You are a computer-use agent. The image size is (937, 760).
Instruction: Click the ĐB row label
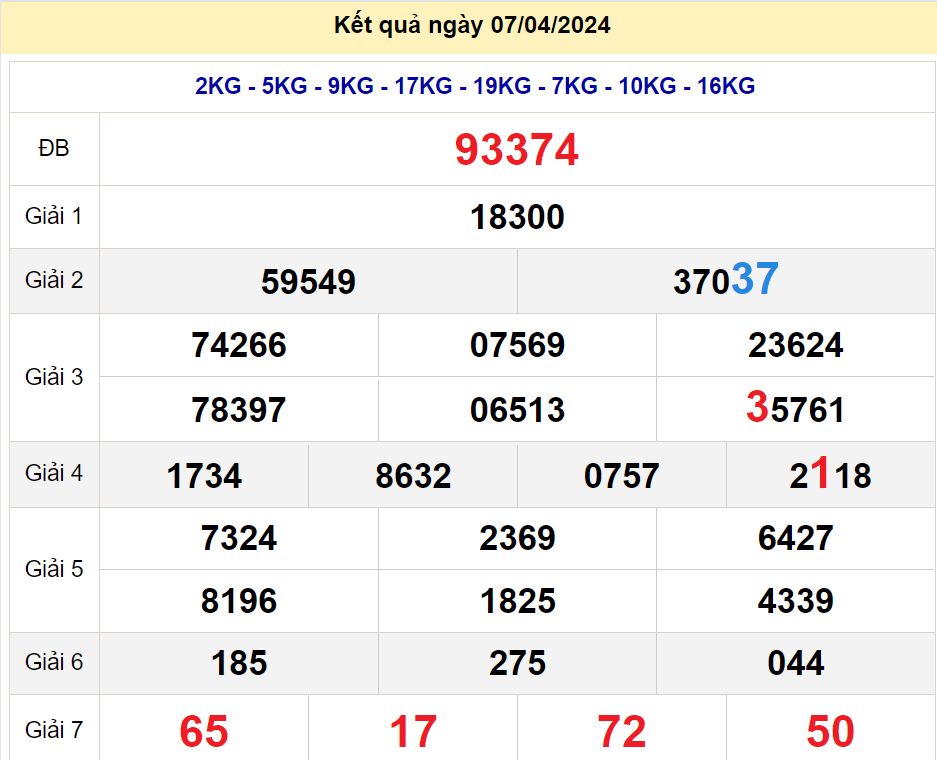[54, 149]
